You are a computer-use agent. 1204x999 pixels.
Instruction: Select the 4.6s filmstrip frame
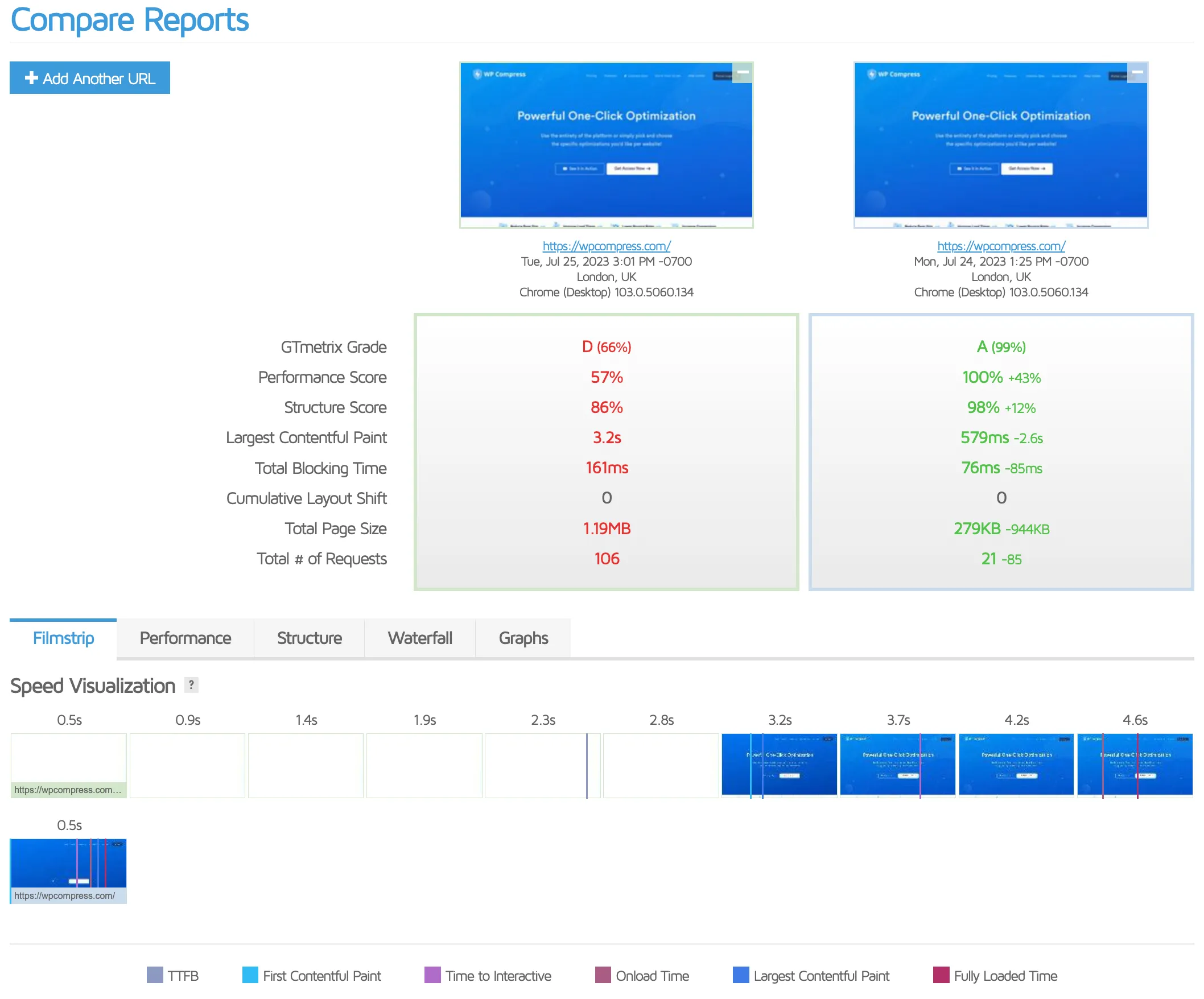click(1135, 765)
